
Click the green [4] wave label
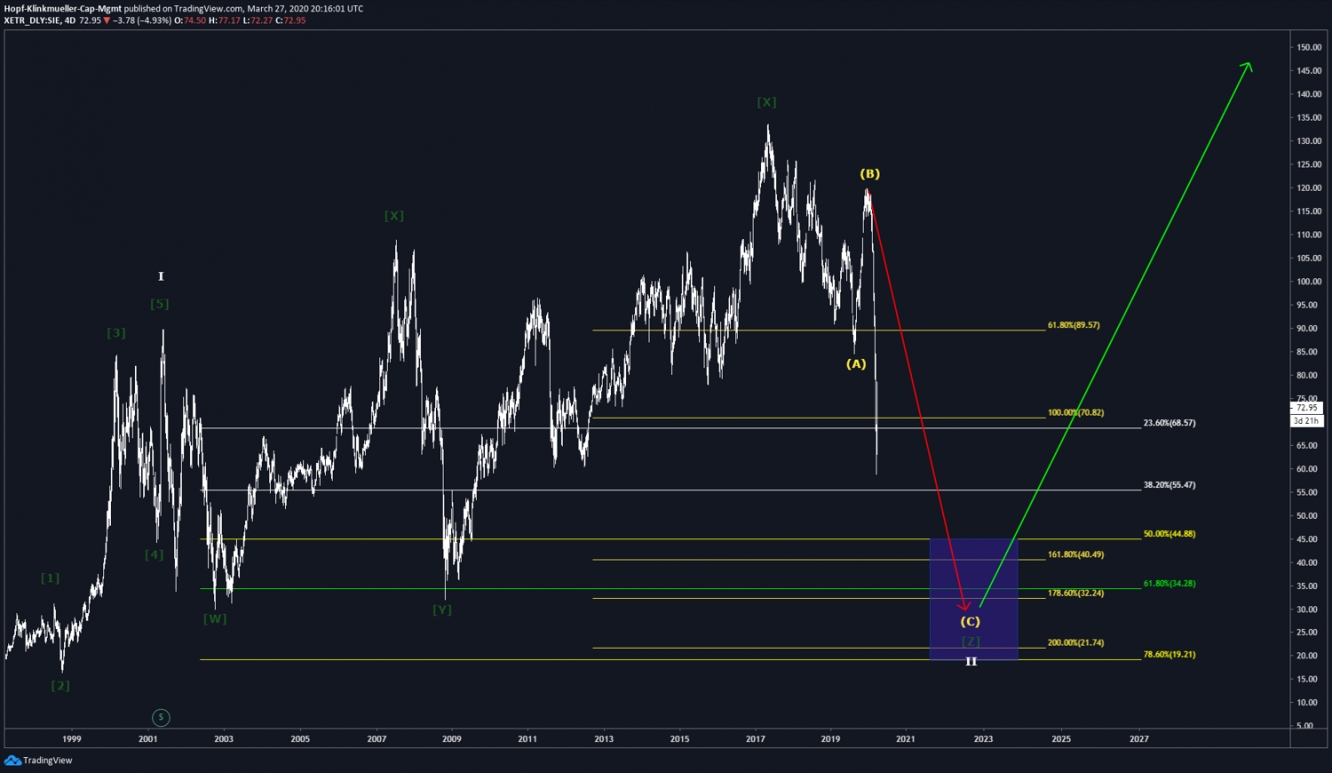[x=154, y=555]
